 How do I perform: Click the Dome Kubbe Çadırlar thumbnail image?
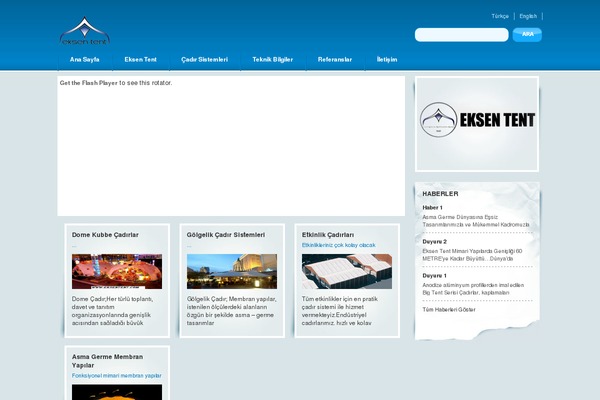click(x=117, y=271)
